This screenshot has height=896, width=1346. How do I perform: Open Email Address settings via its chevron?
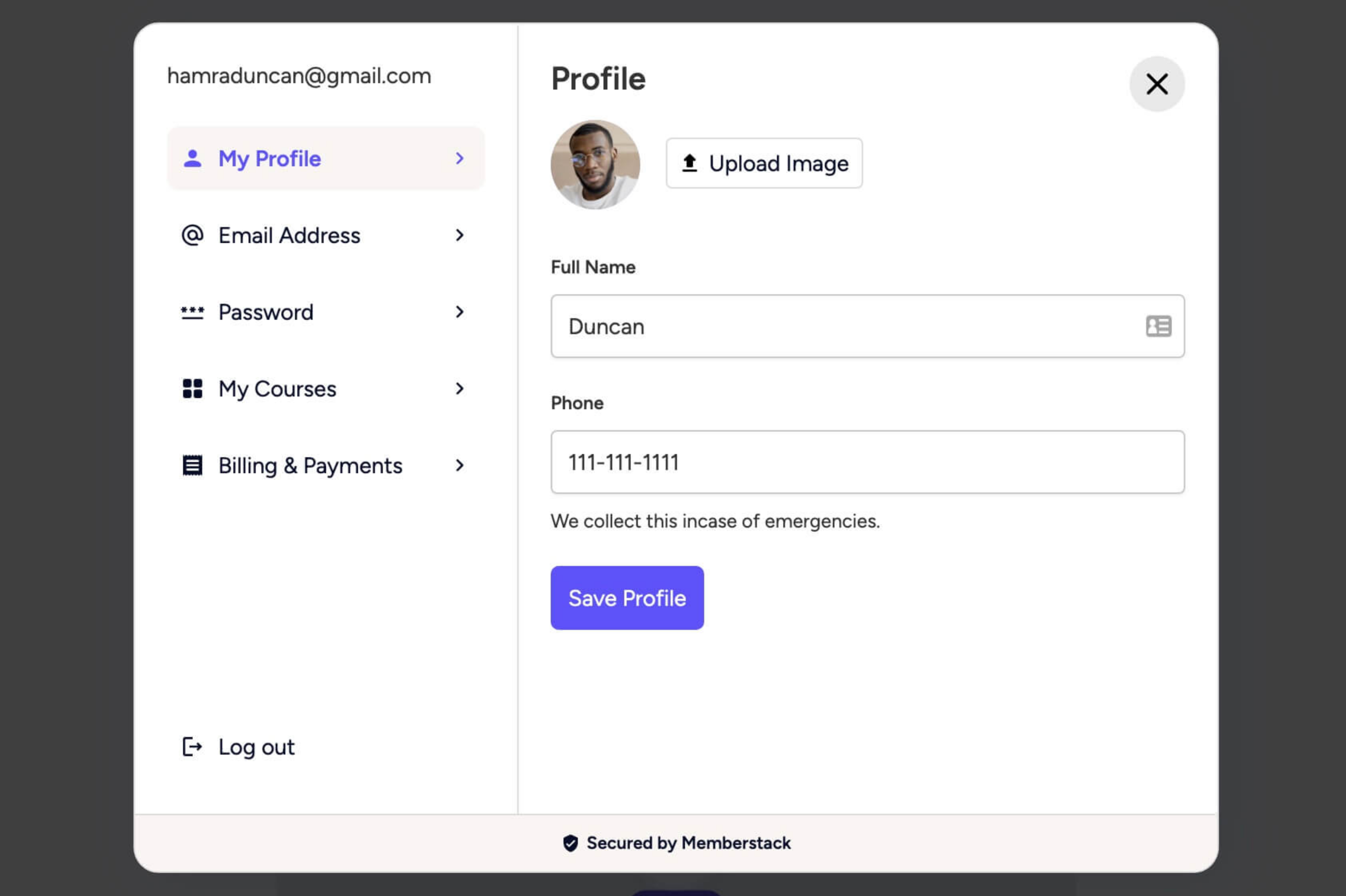click(460, 235)
